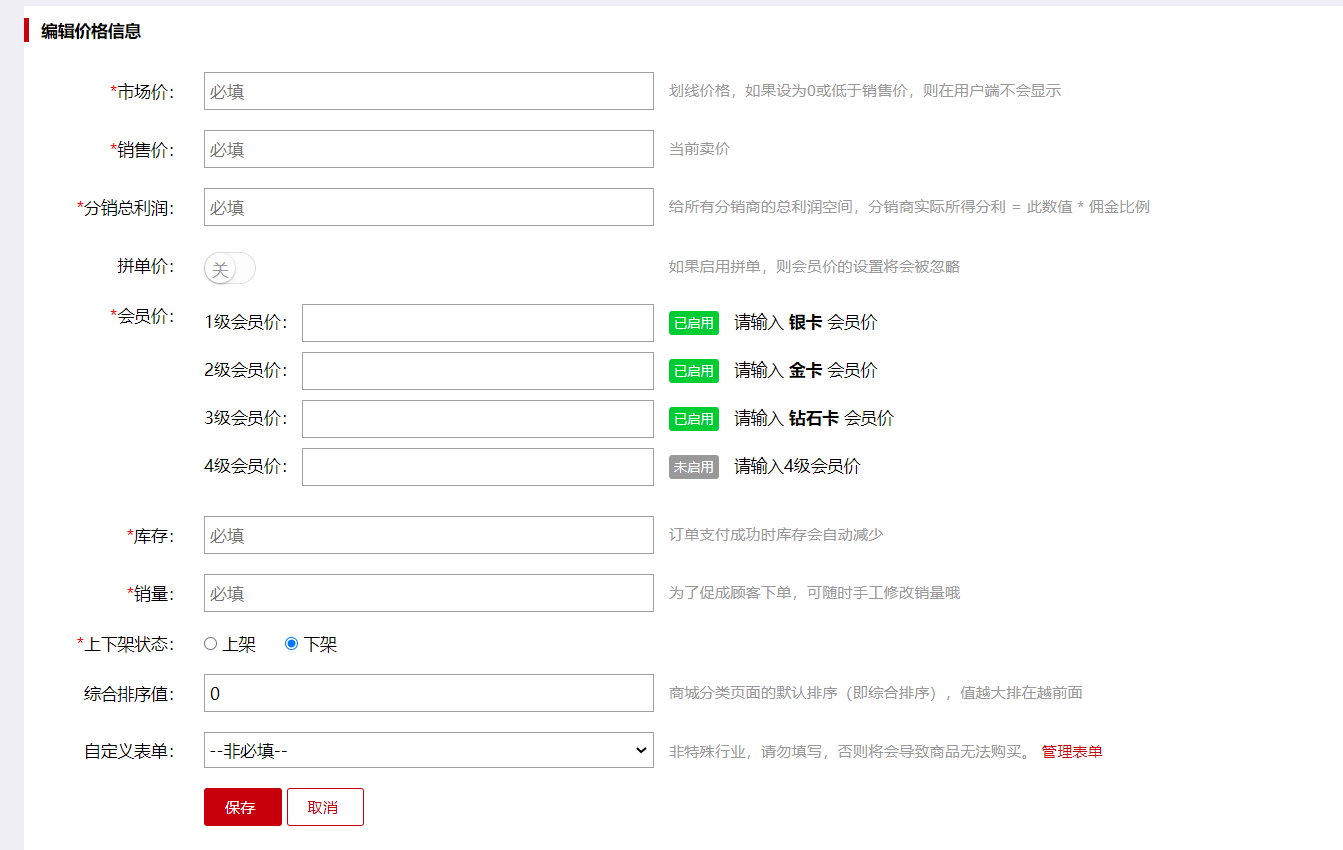Focus the 销售价 input field
The image size is (1343, 850).
428,149
